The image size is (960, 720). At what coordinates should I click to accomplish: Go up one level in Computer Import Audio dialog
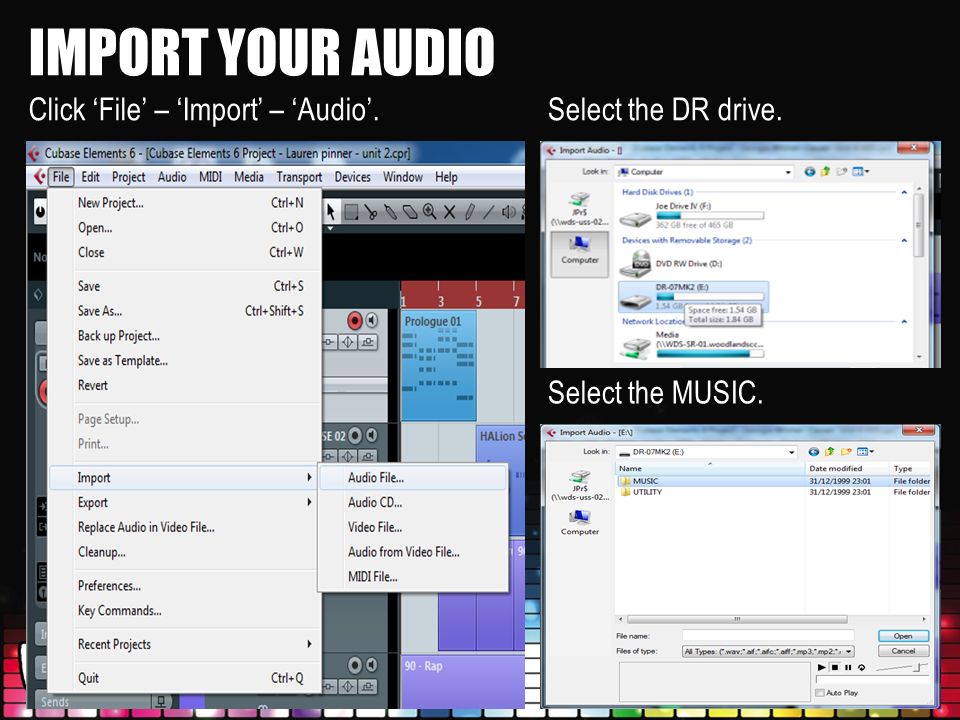click(x=825, y=172)
